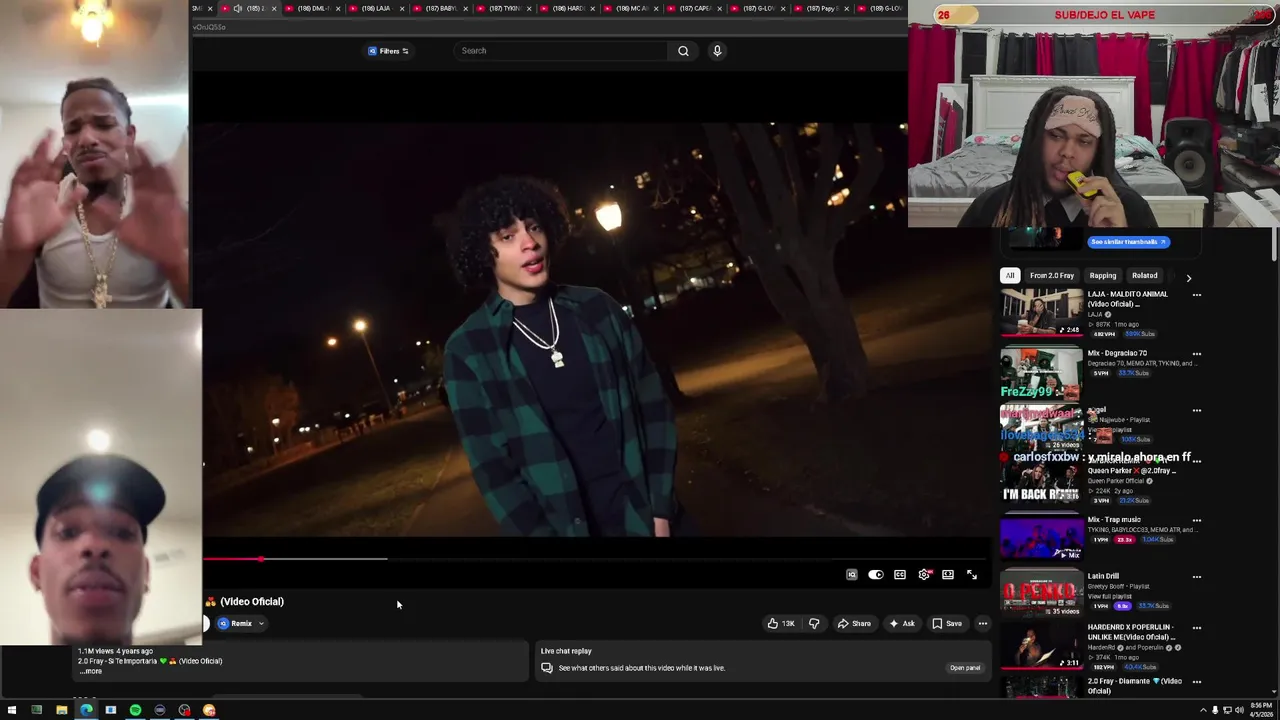Activate voice search microphone icon
This screenshot has height=720, width=1280.
point(717,51)
